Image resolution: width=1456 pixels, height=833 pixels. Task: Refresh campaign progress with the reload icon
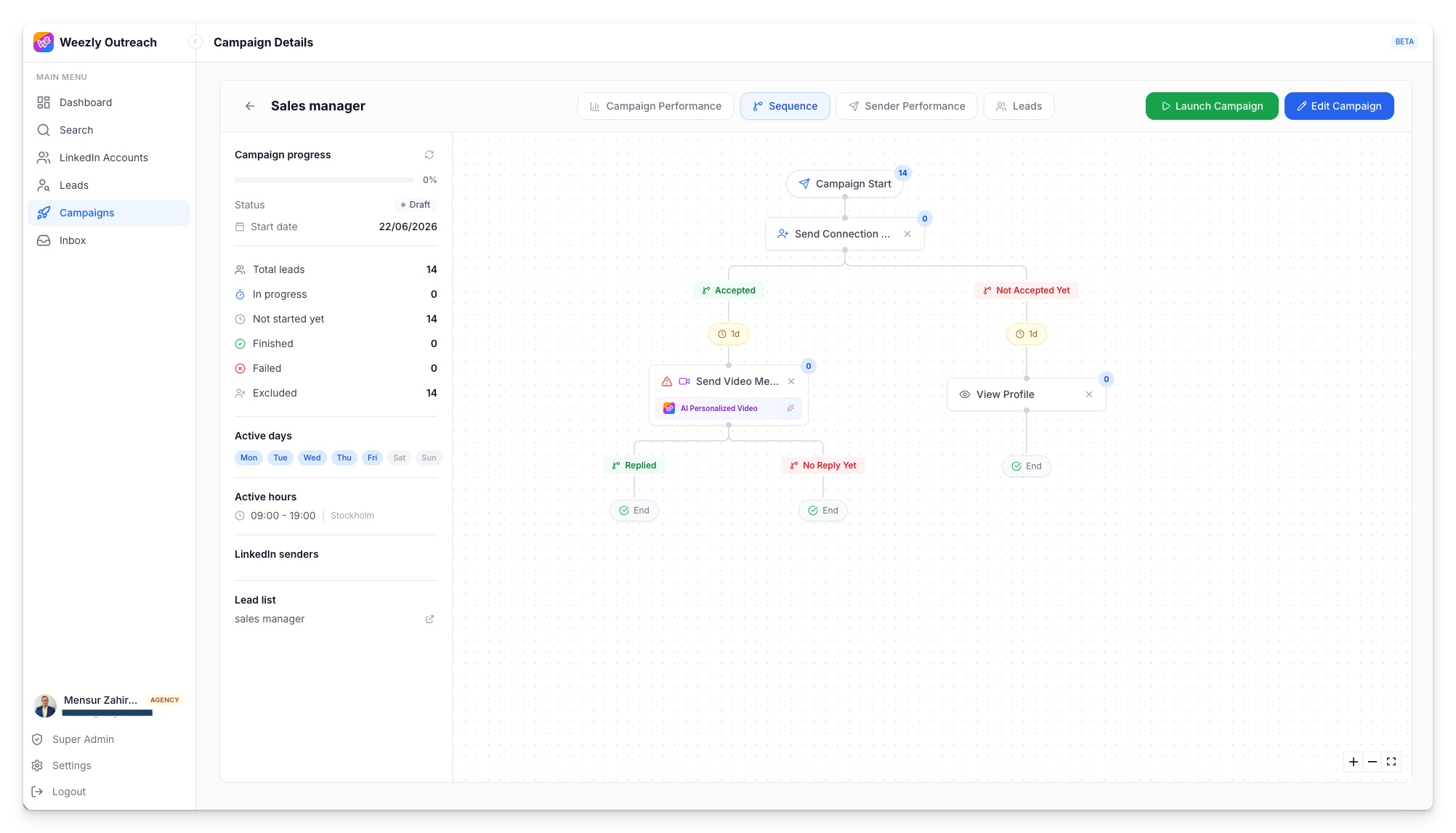(x=429, y=155)
